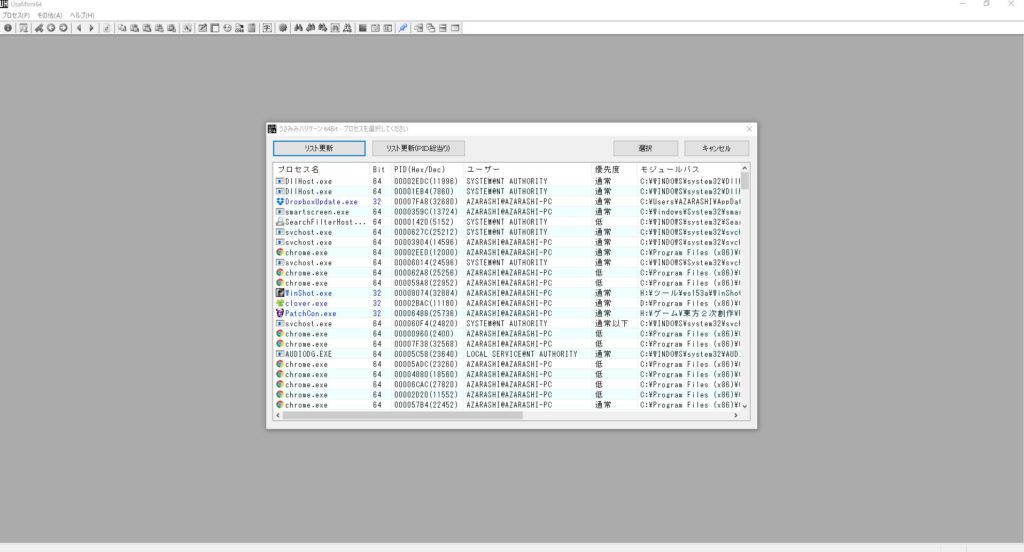Click PID cell 000057B4(22452)
The image size is (1024, 552).
coord(425,405)
